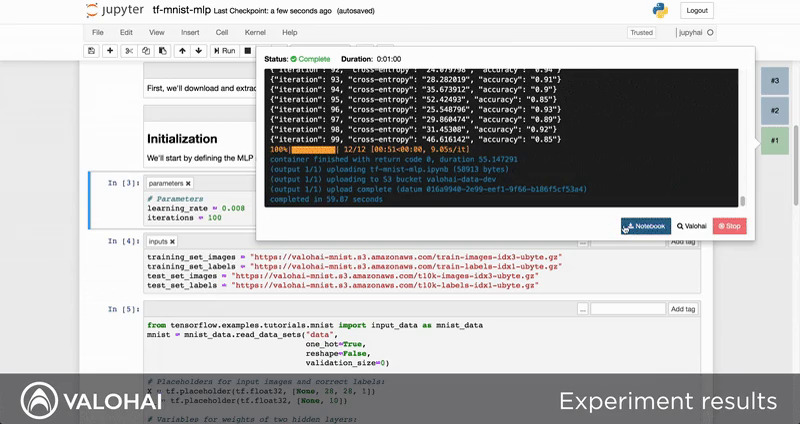Move selected cell down arrow
The image size is (800, 424).
198,51
